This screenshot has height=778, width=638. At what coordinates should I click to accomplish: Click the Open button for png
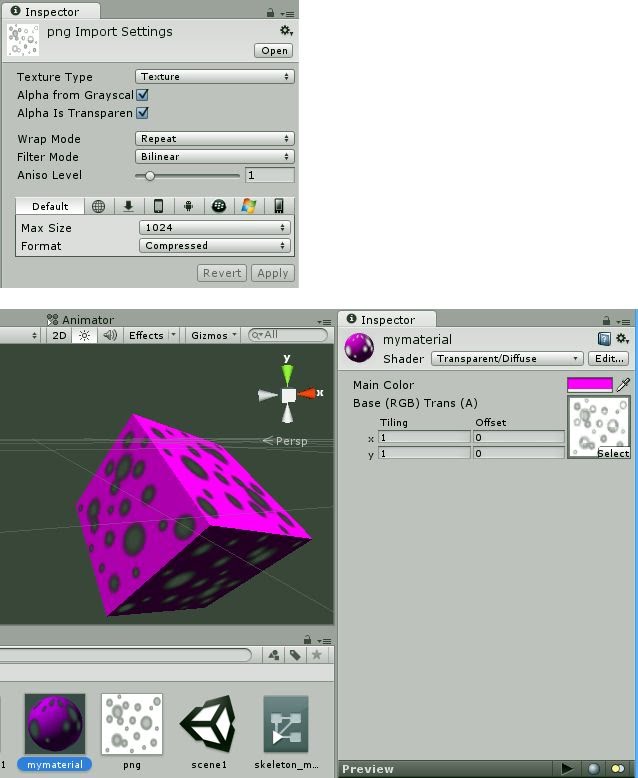[273, 51]
